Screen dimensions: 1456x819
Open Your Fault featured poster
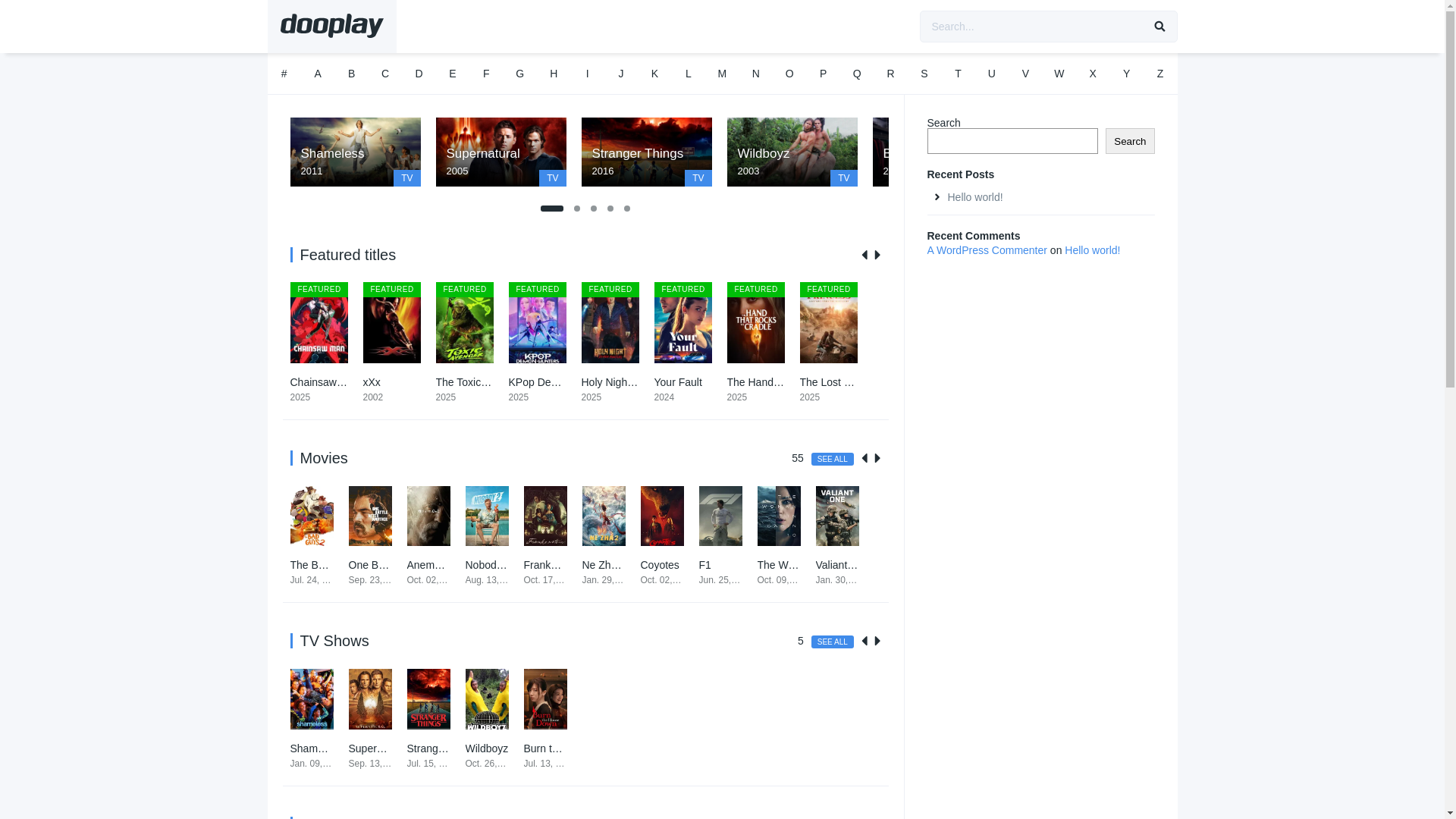(x=682, y=323)
